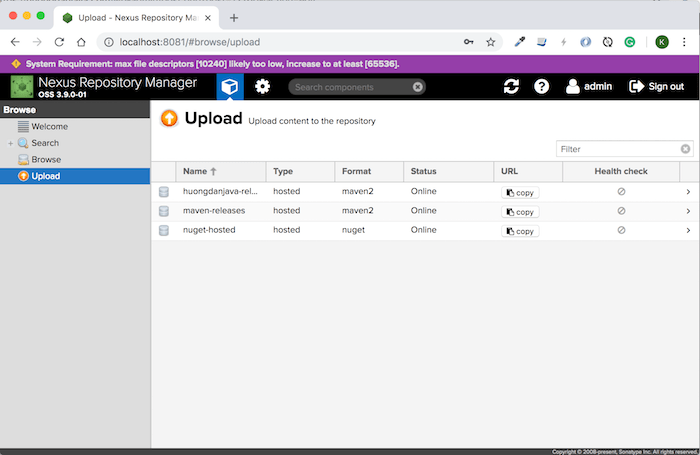The image size is (700, 455).
Task: Click the site information icon
Action: (x=108, y=42)
